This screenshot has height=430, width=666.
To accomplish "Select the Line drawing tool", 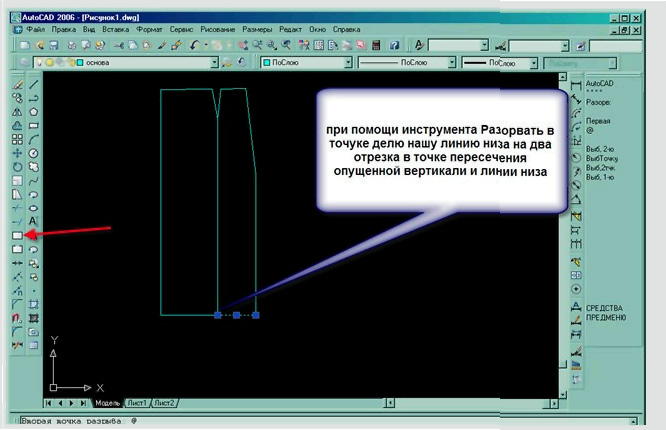I will click(x=34, y=85).
